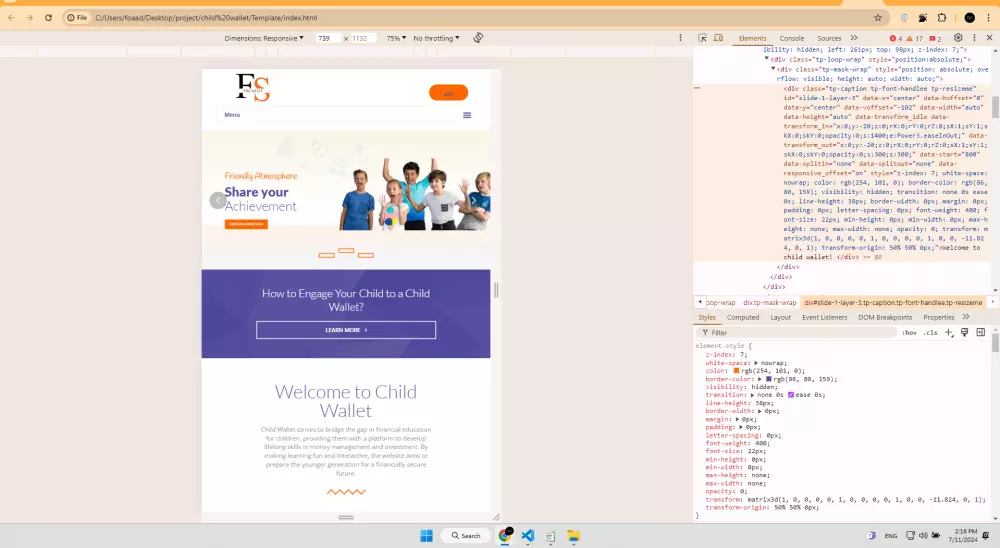Go to the next slider image

[473, 200]
